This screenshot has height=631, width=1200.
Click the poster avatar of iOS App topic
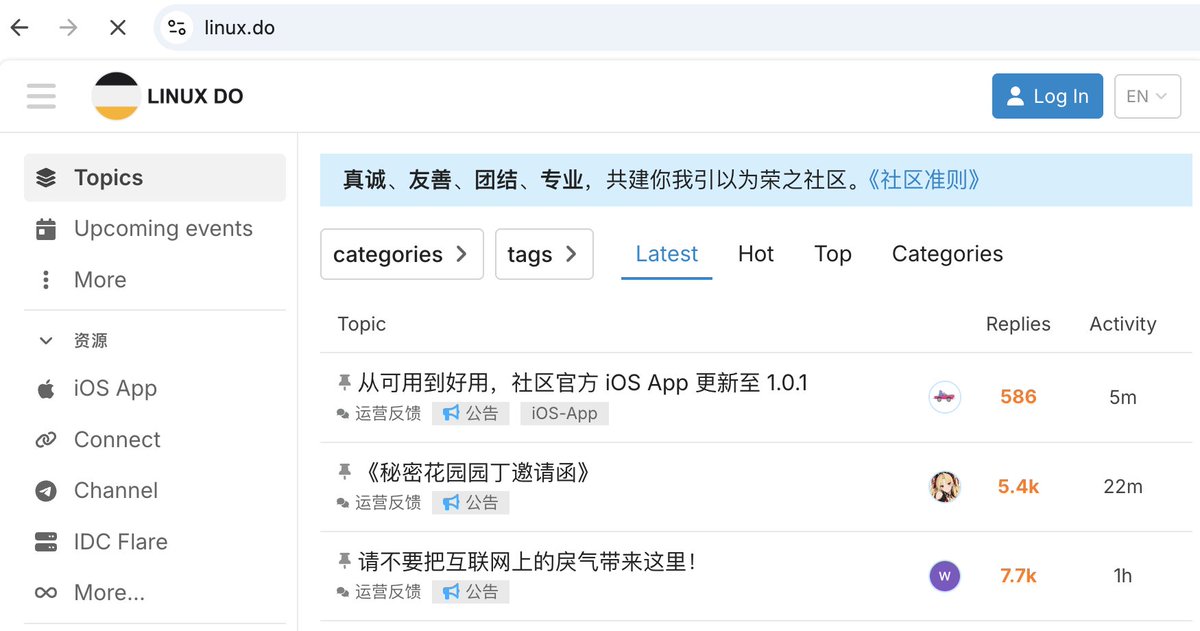point(945,397)
